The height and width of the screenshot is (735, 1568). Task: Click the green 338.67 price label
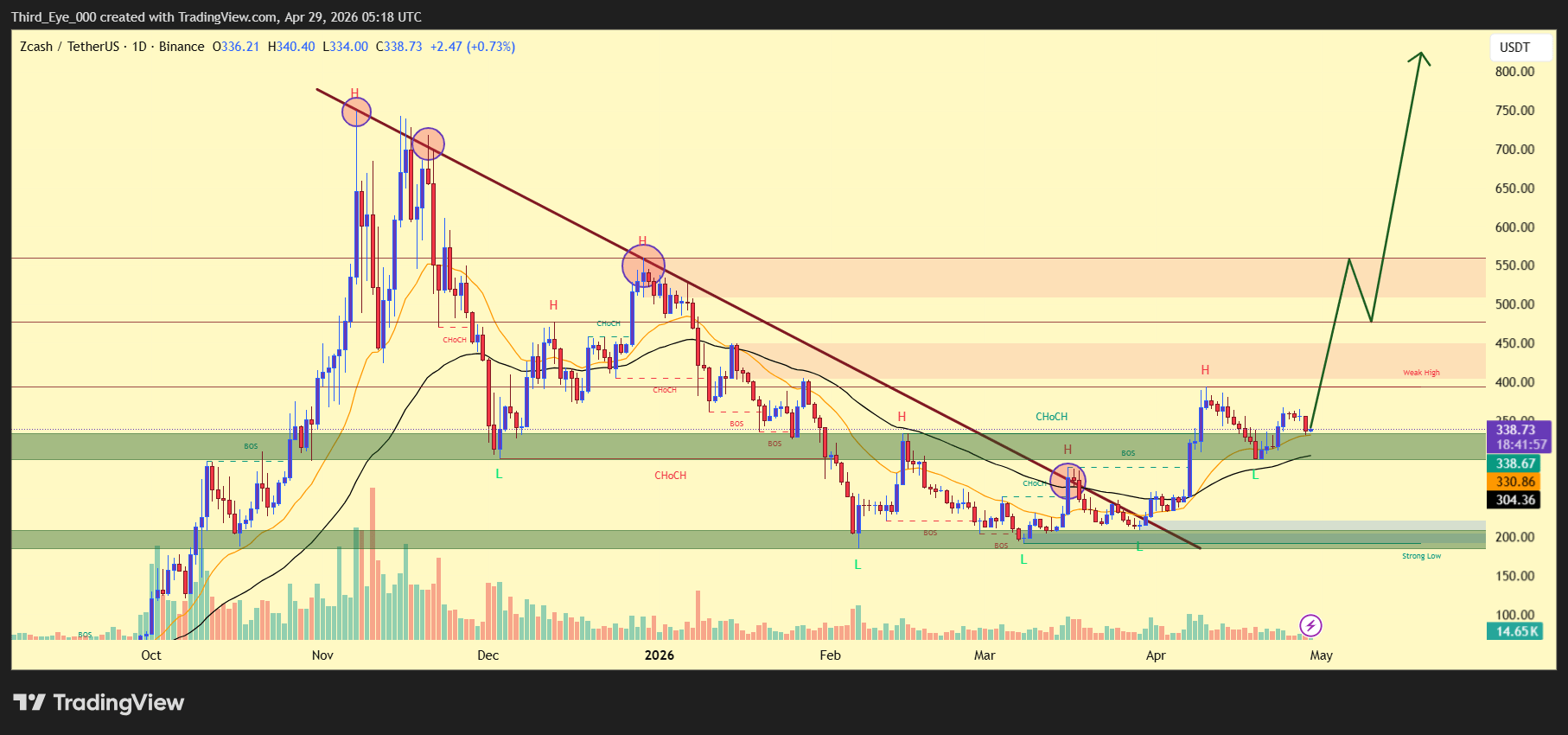(1515, 464)
